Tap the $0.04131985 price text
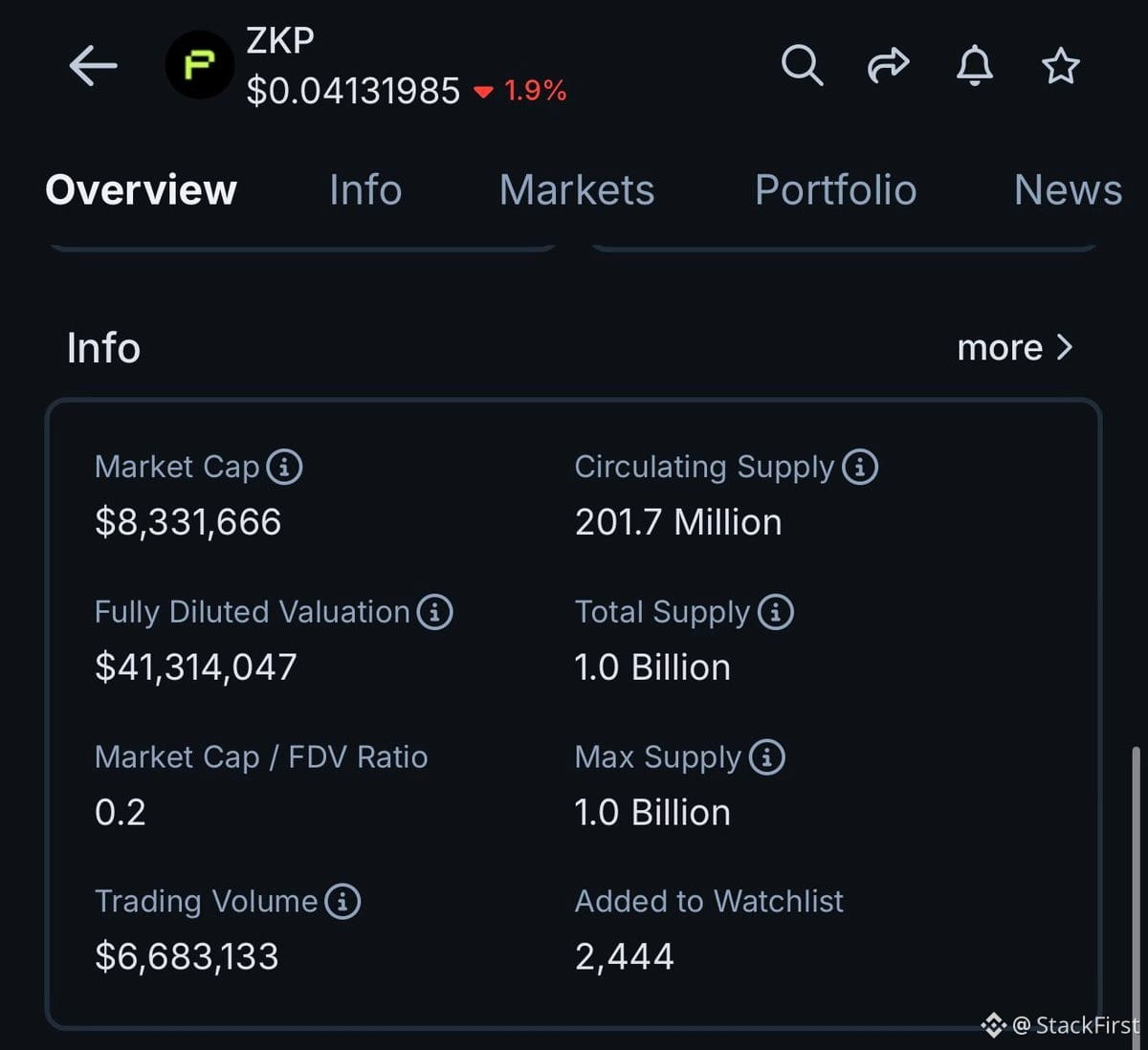Viewport: 1148px width, 1050px height. 353,91
